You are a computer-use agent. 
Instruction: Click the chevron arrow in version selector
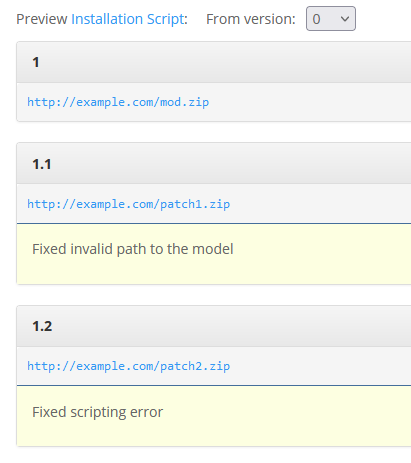point(345,19)
